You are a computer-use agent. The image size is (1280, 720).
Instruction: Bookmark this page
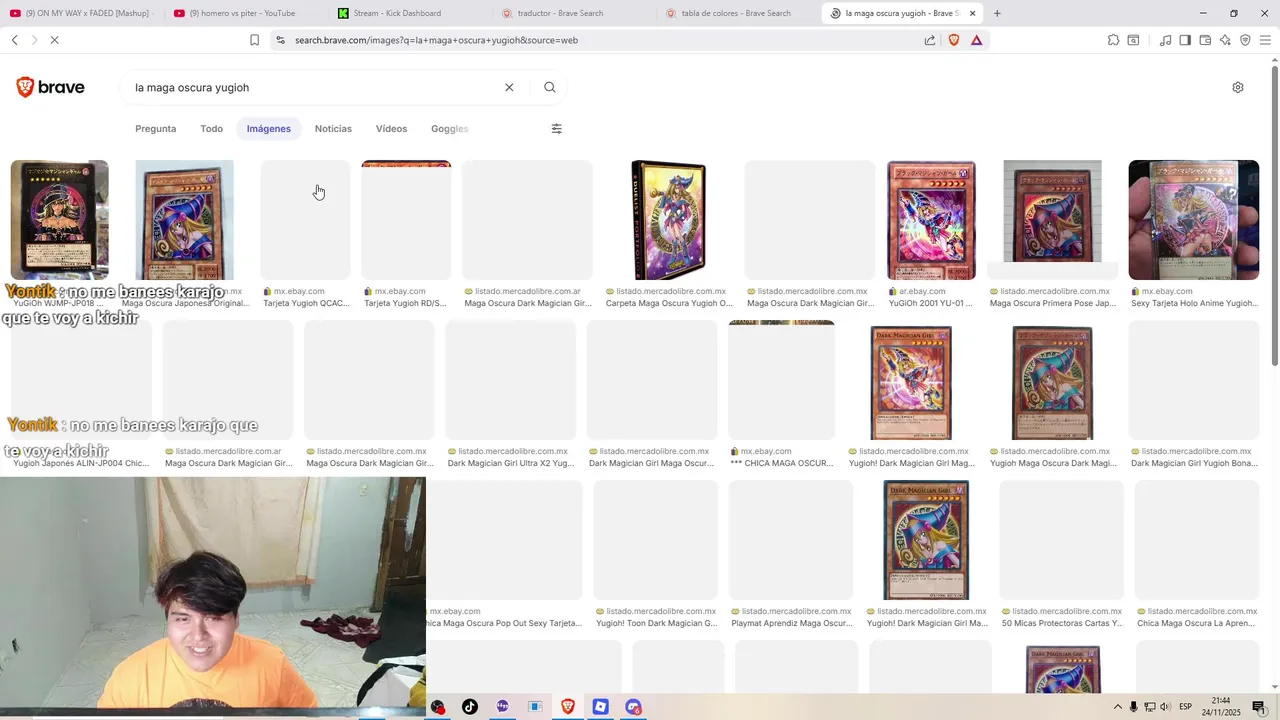click(x=254, y=40)
